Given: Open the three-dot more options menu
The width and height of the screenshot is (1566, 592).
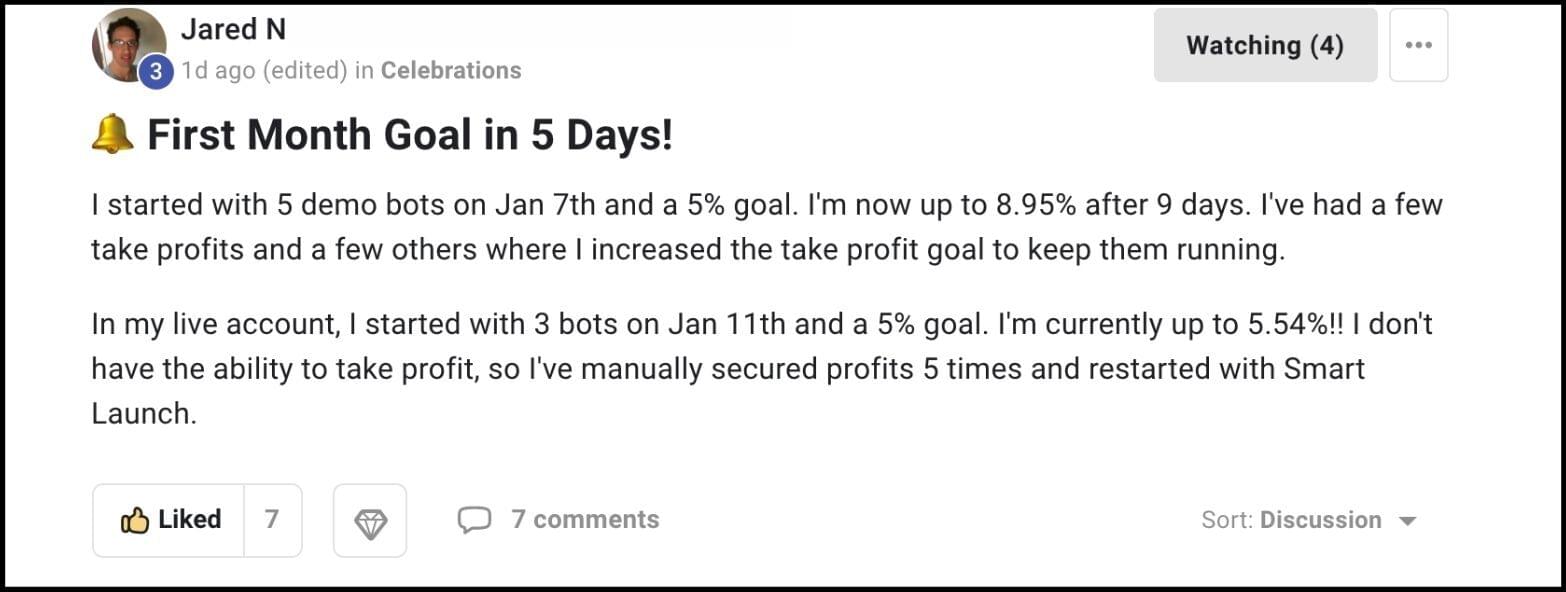Looking at the screenshot, I should click(1418, 45).
